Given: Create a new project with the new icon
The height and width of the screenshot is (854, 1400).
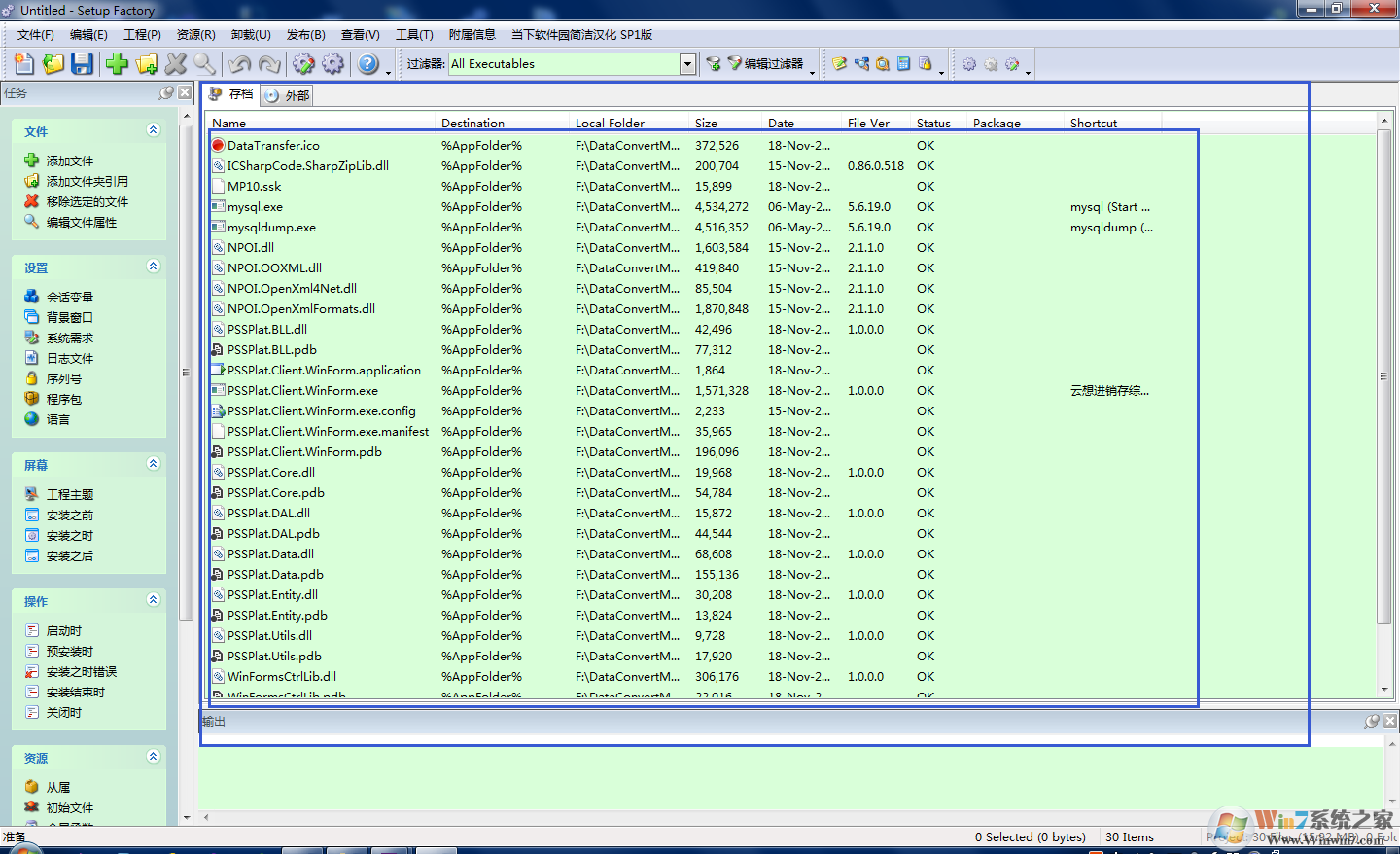Looking at the screenshot, I should [23, 63].
